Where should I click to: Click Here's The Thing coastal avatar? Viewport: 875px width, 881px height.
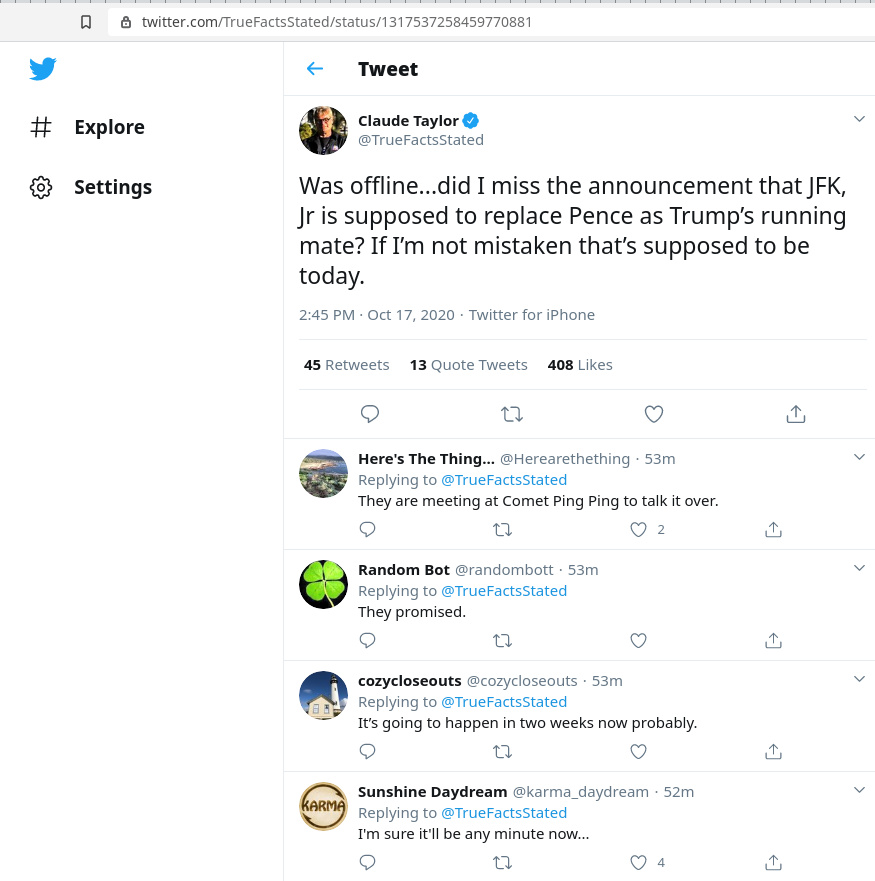323,474
